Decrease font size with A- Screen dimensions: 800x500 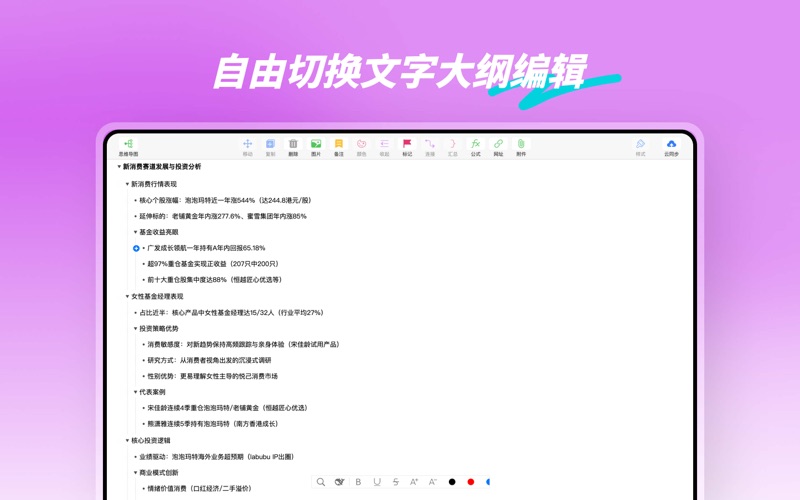(x=433, y=482)
